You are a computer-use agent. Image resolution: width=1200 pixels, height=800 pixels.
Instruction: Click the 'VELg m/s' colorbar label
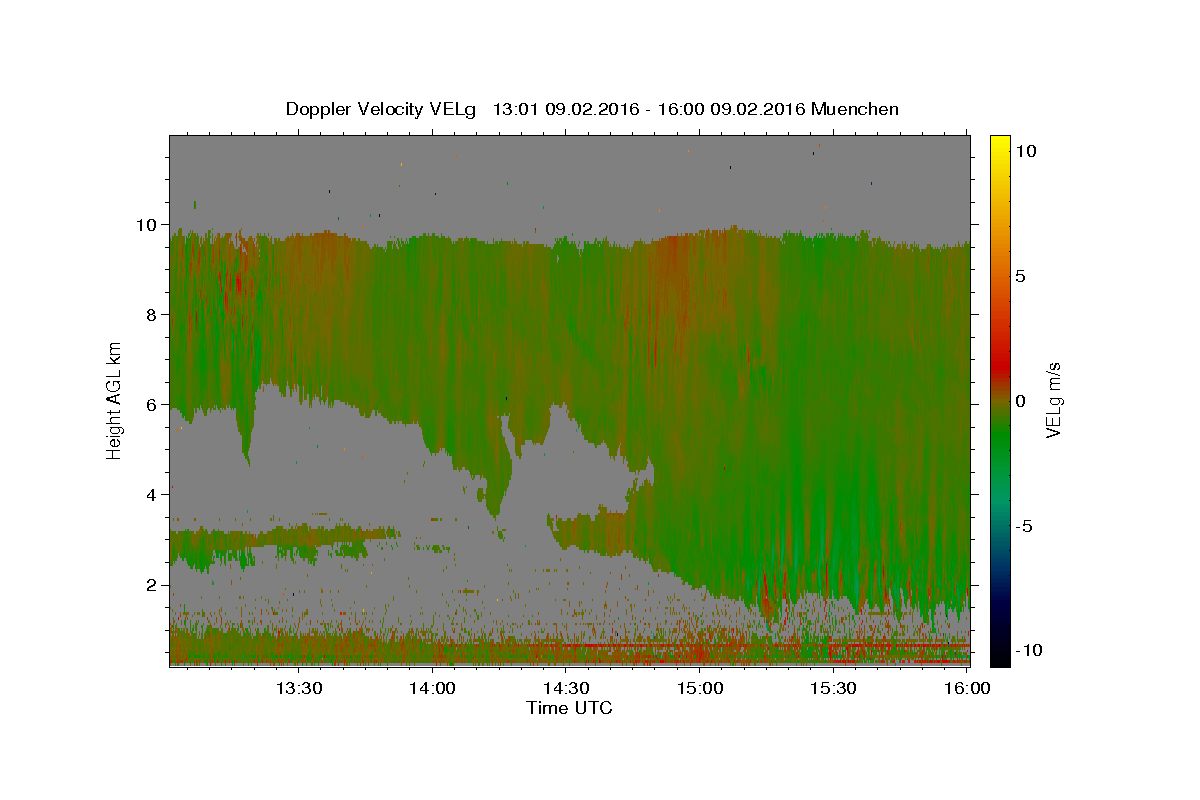[x=1053, y=400]
